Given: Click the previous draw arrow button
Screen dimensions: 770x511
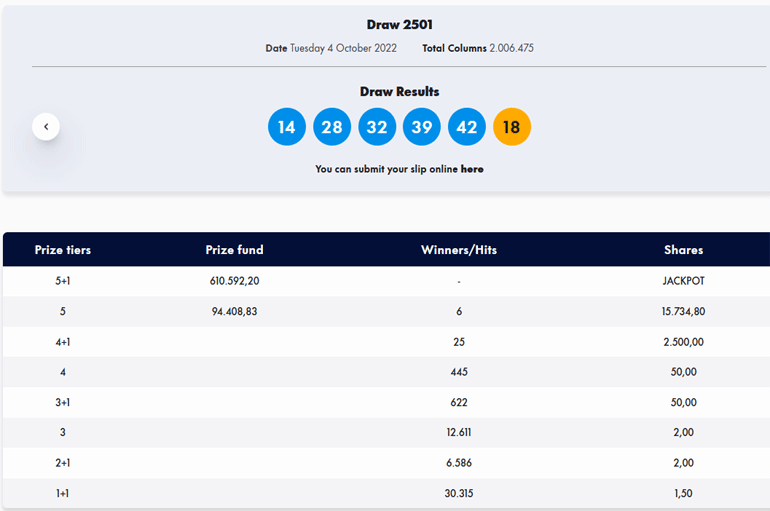Looking at the screenshot, I should coord(46,127).
